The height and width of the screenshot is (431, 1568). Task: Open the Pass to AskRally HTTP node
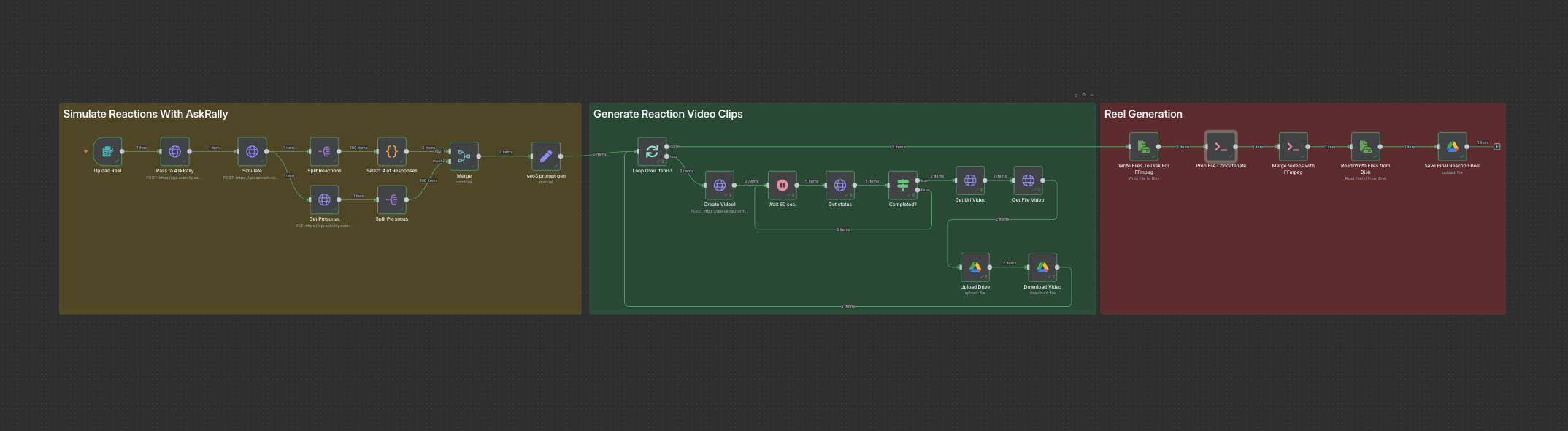coord(175,151)
